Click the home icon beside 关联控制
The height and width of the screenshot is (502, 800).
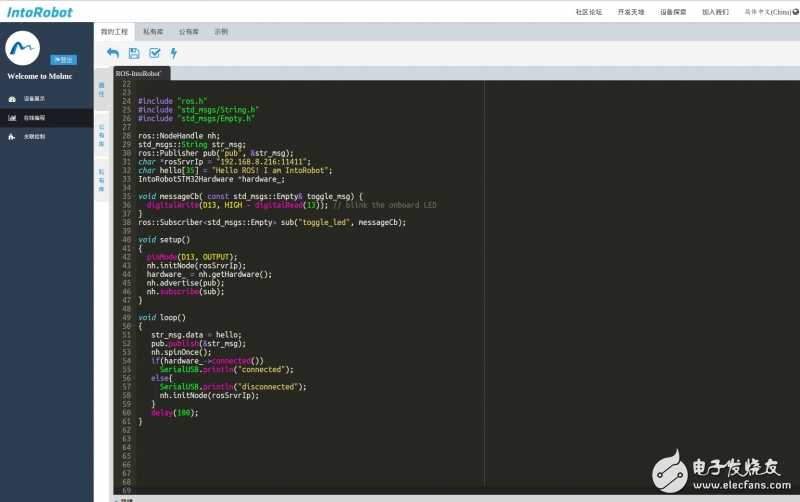(12, 136)
